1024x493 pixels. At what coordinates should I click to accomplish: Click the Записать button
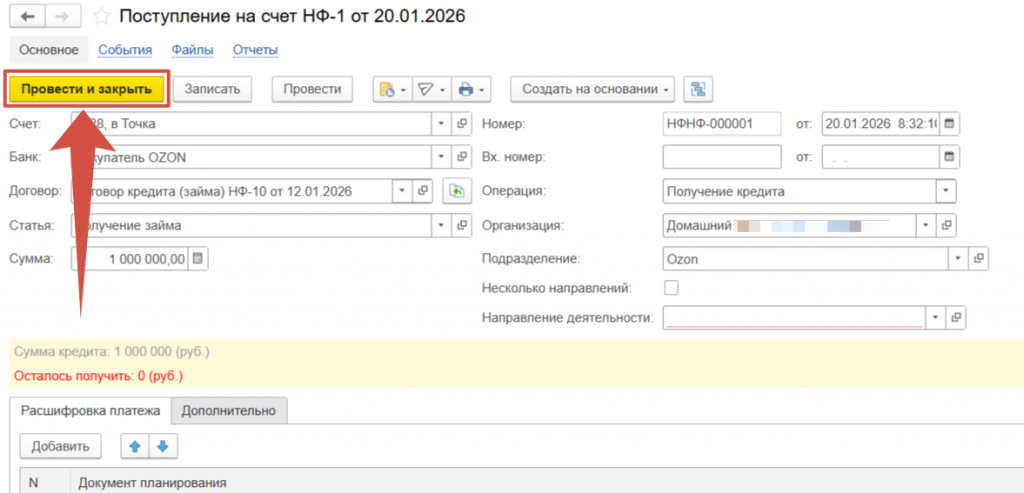click(x=212, y=89)
